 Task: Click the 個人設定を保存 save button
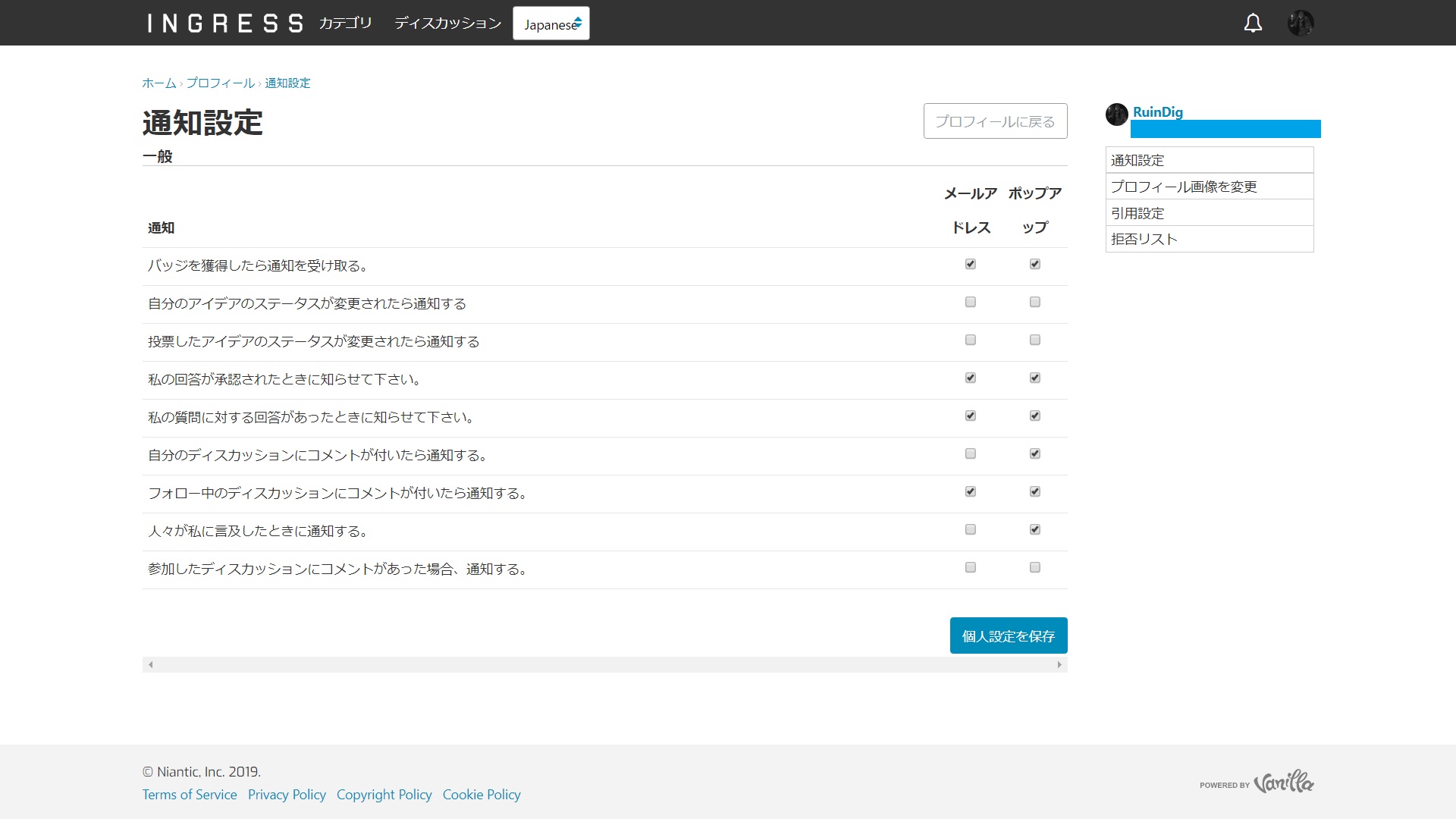(x=1008, y=635)
